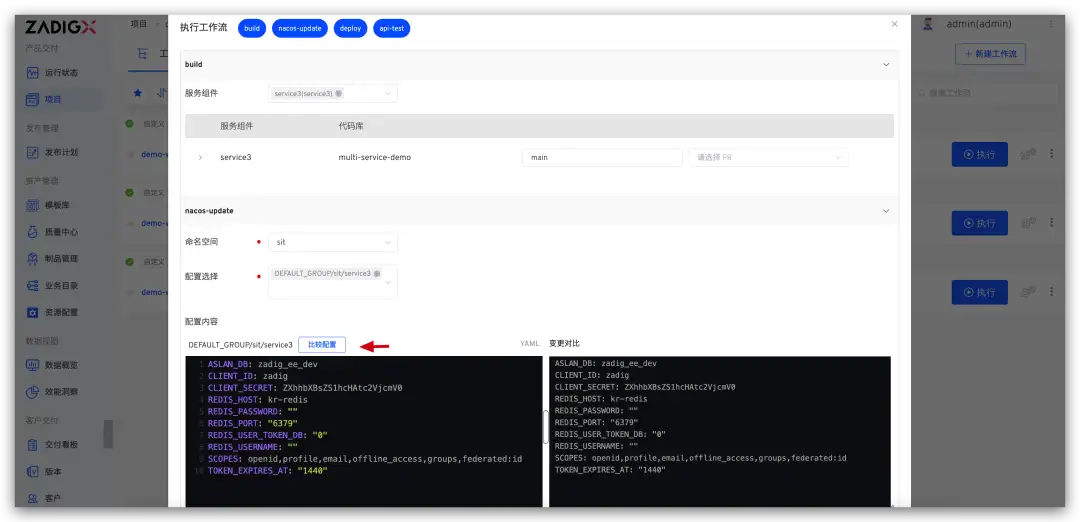Open settings icon beside the third 执行 button
Viewport: 1080px width, 522px height.
(x=1028, y=292)
